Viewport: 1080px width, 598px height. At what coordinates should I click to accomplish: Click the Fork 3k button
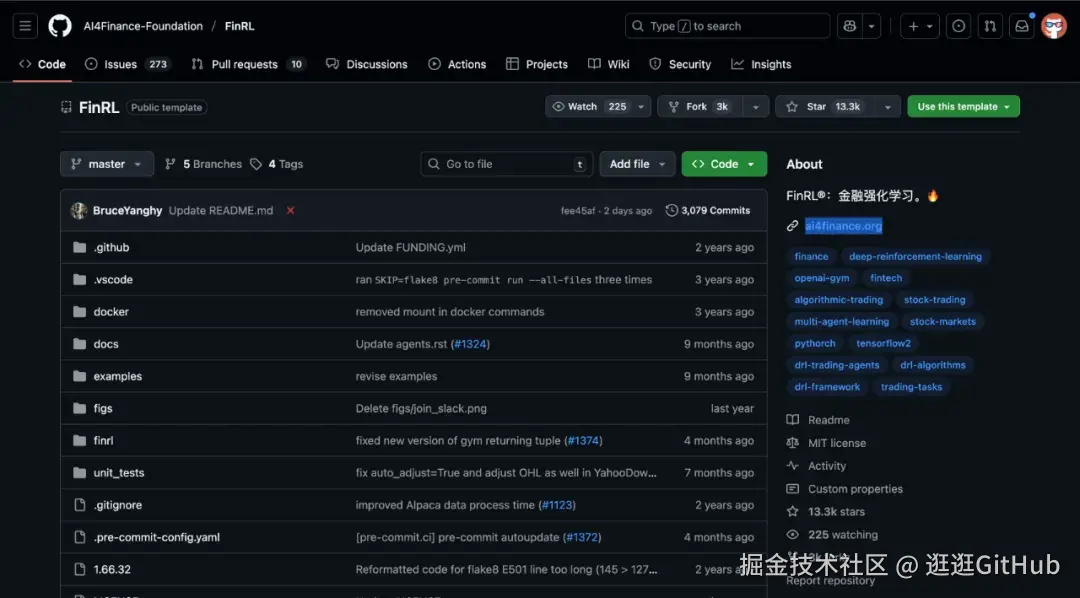point(700,107)
